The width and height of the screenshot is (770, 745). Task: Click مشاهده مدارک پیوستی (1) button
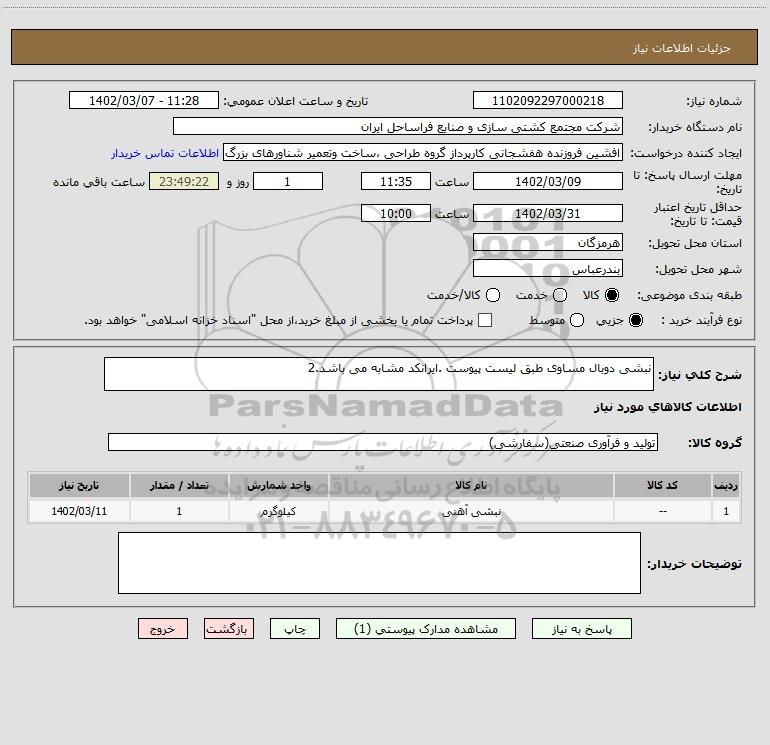[426, 629]
